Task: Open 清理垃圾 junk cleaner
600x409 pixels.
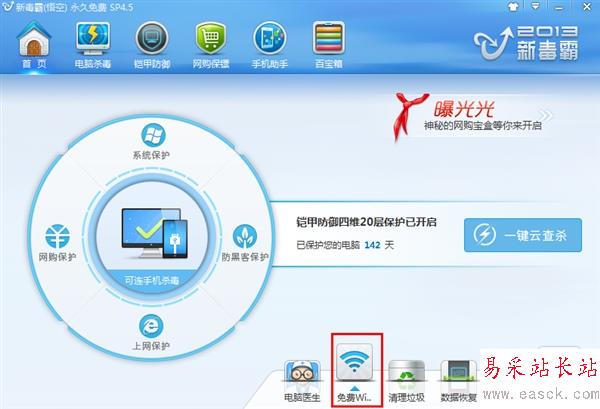Action: pos(406,381)
